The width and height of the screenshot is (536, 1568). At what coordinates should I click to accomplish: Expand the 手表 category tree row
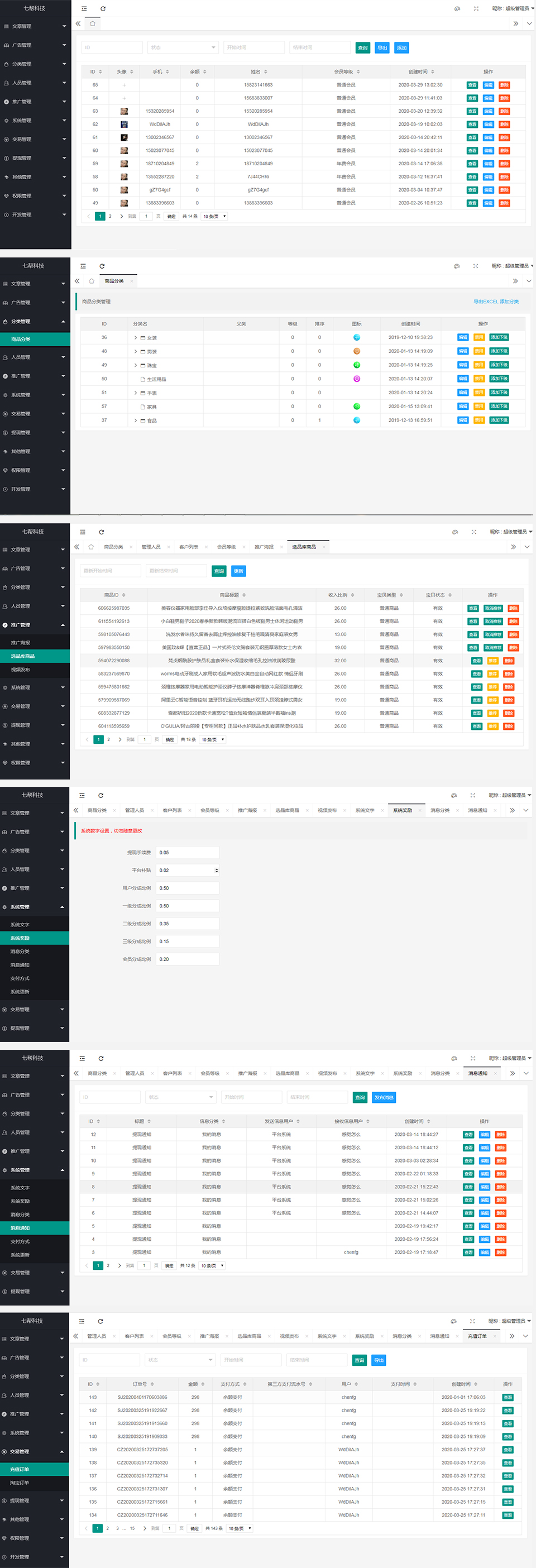pos(136,393)
